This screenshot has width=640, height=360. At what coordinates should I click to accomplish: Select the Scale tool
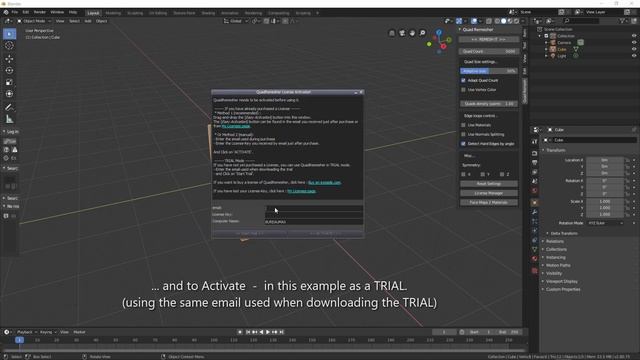[9, 82]
